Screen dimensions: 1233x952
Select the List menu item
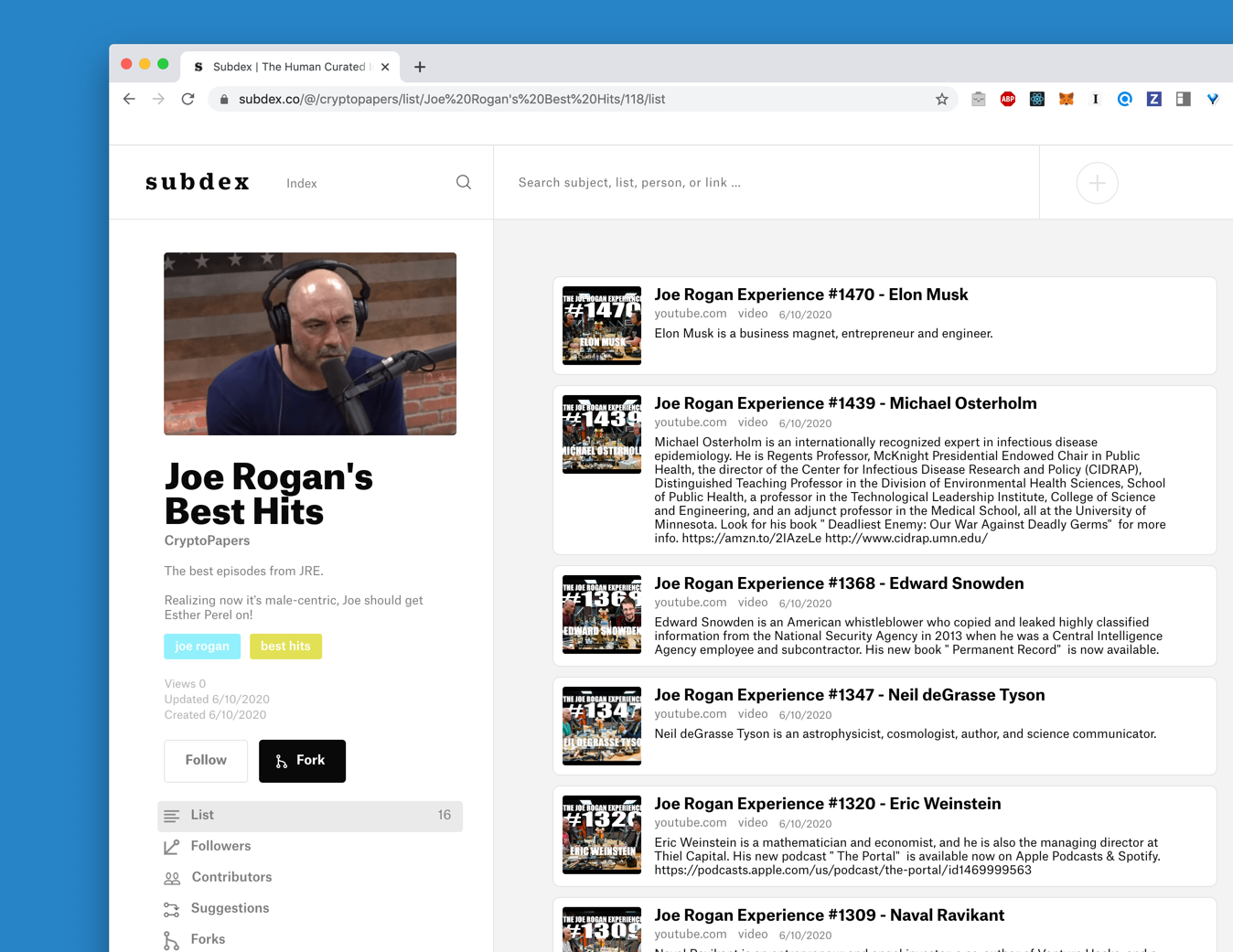(x=310, y=816)
